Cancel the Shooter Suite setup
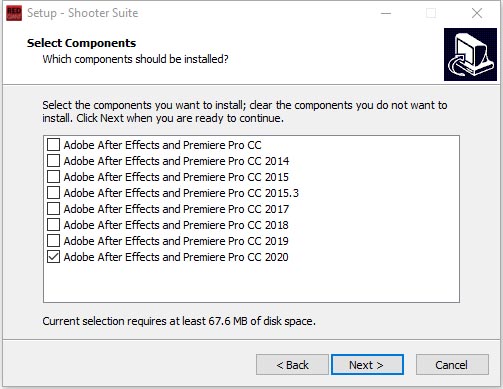The height and width of the screenshot is (389, 503). (452, 365)
